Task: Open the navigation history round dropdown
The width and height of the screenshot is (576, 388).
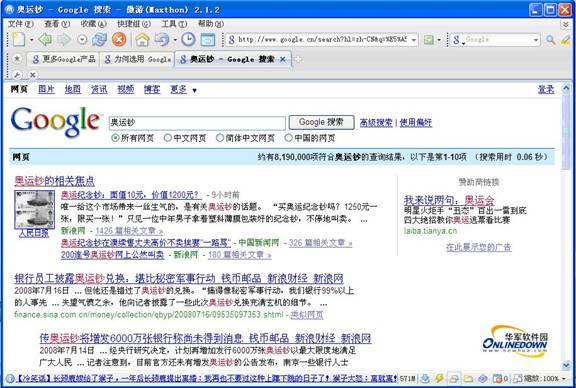Action: point(82,40)
